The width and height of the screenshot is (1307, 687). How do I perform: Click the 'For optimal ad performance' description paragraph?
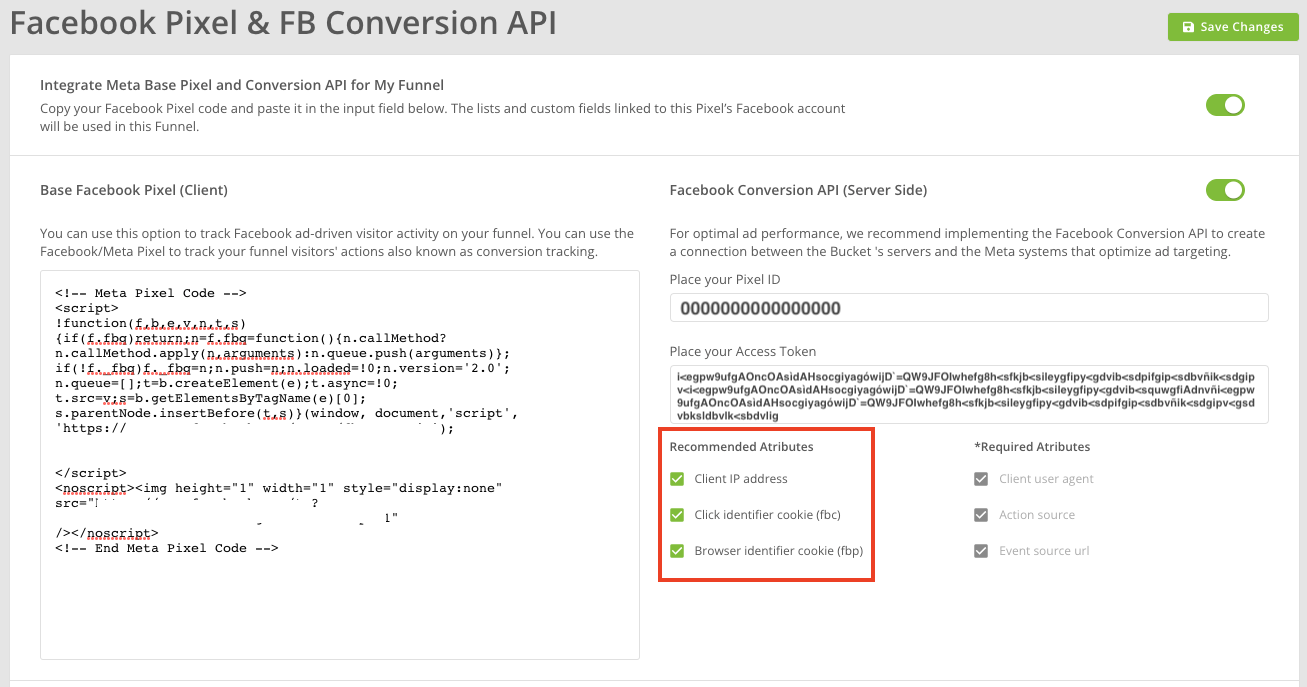pos(967,243)
